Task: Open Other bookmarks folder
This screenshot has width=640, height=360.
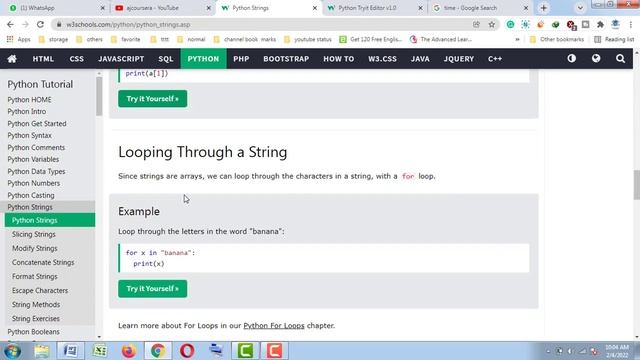Action: [557, 40]
